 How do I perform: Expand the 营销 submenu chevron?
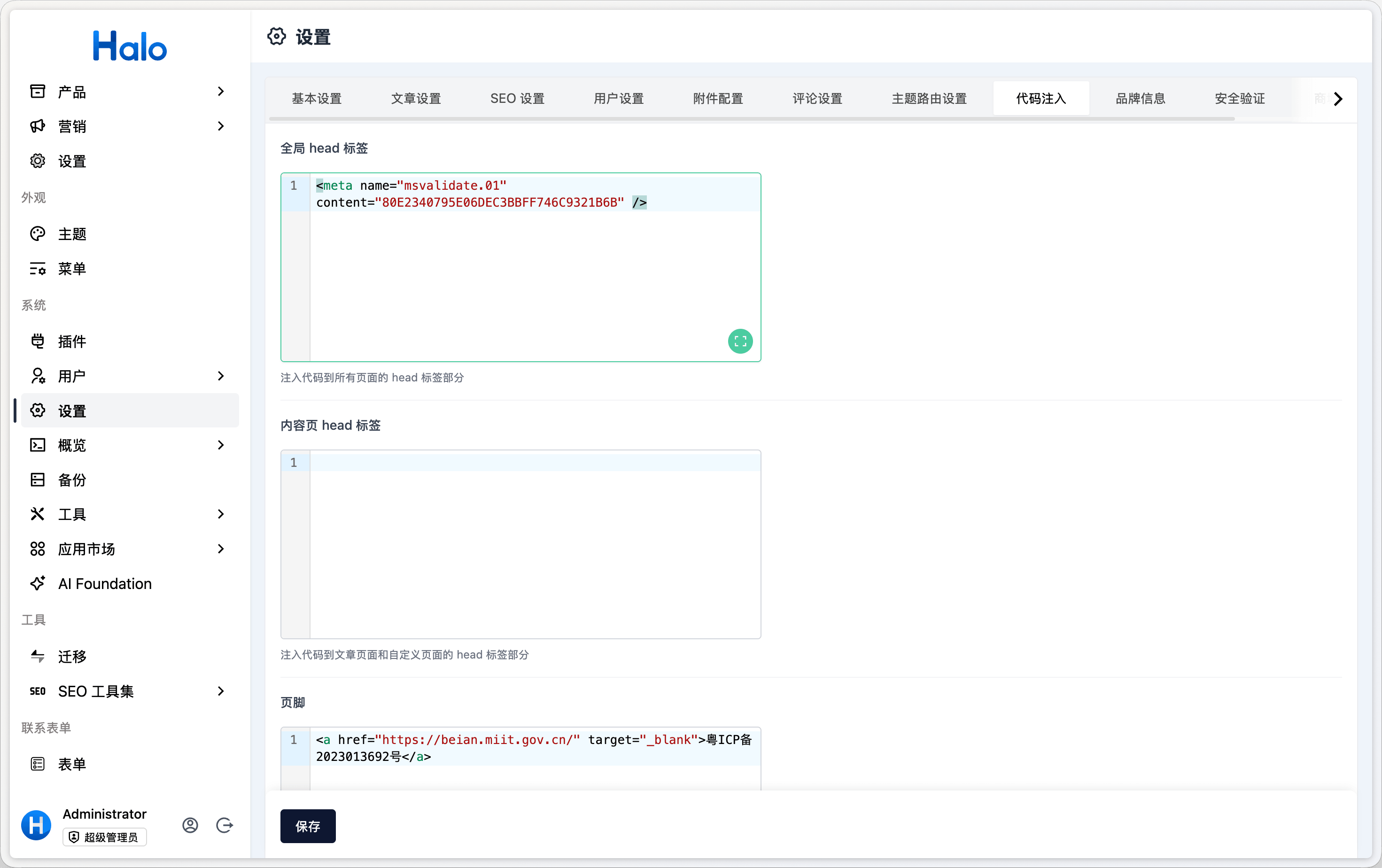click(220, 126)
